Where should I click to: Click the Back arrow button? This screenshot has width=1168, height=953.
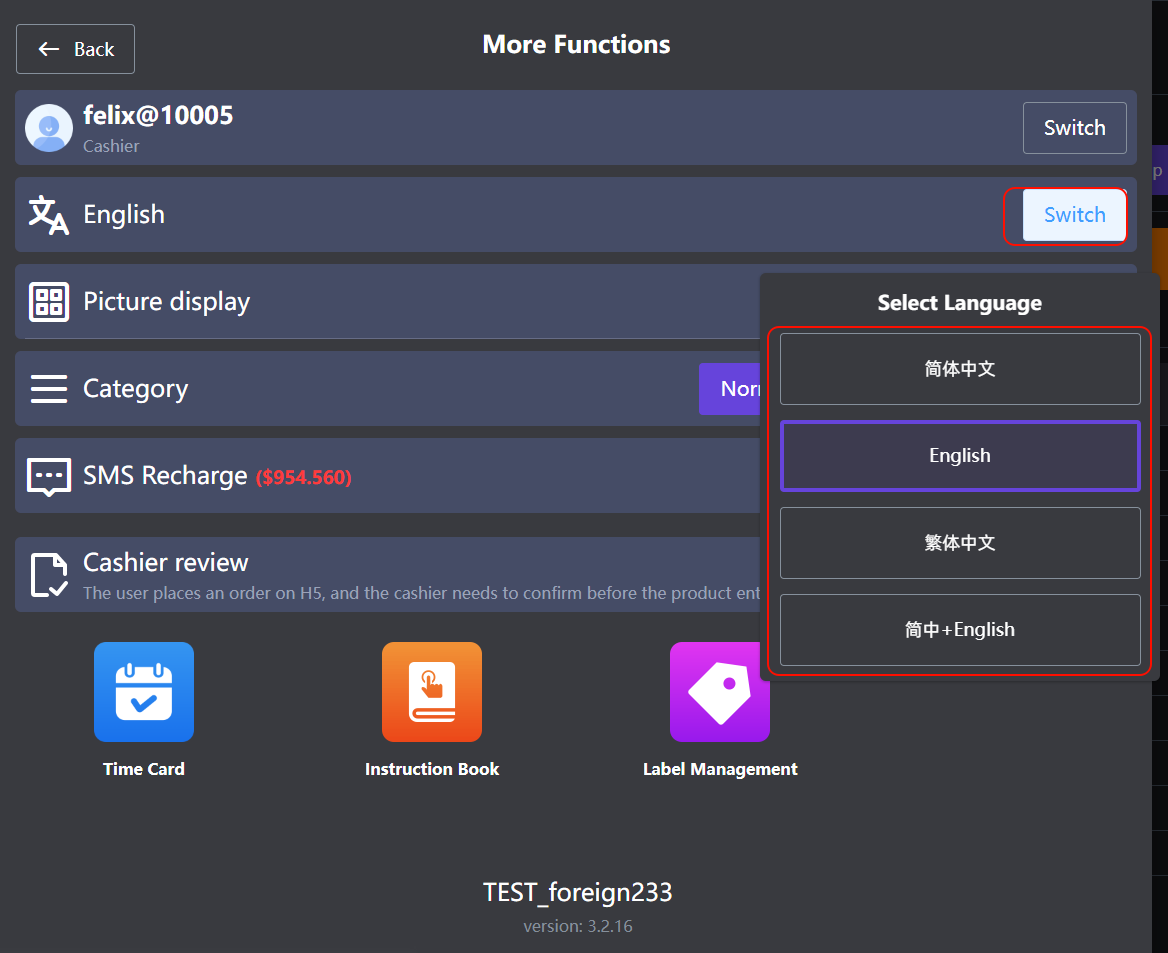point(75,49)
